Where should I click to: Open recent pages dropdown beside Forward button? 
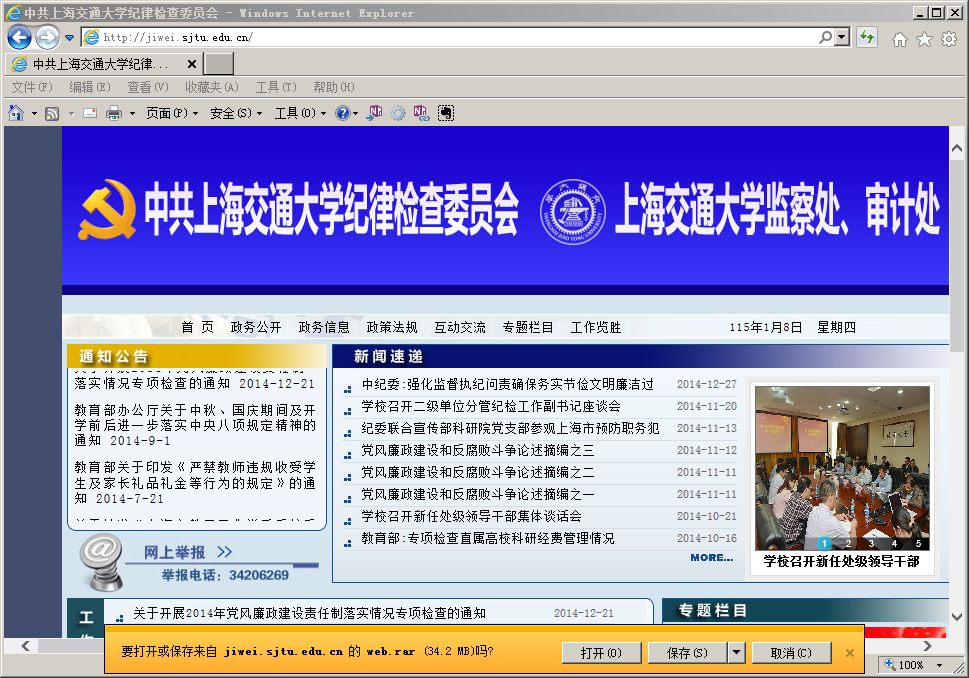point(69,38)
